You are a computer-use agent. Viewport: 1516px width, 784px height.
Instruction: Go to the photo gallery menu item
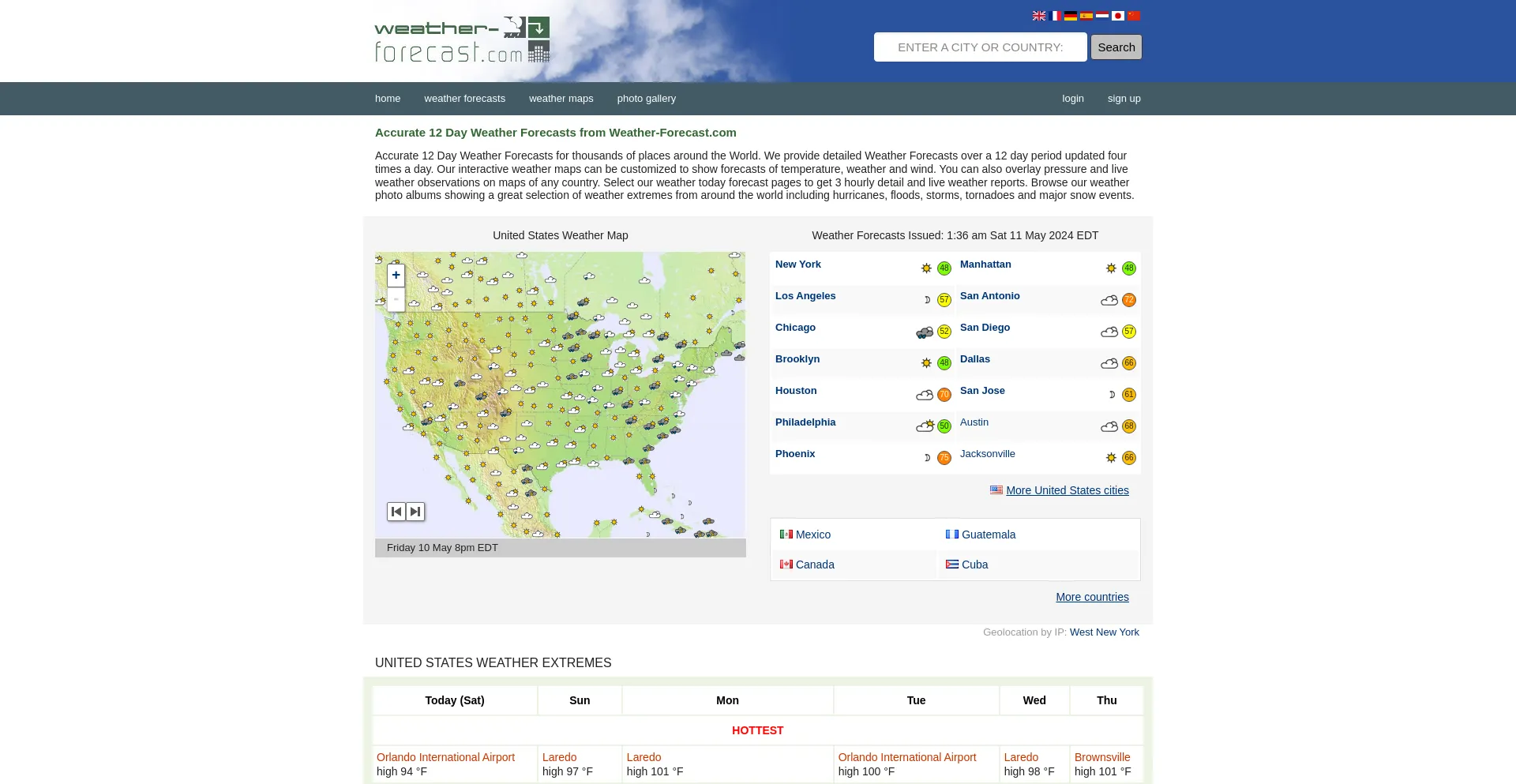point(646,99)
